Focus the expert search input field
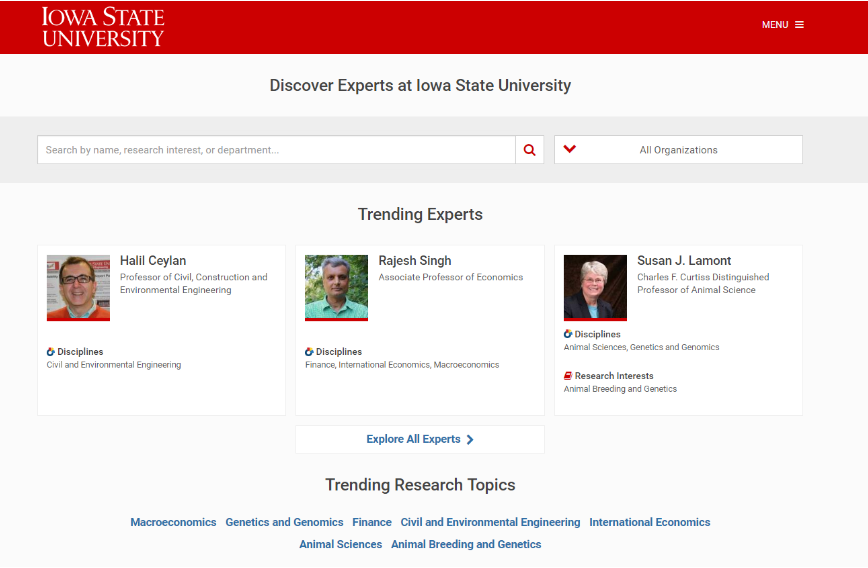The image size is (868, 568). tap(276, 149)
